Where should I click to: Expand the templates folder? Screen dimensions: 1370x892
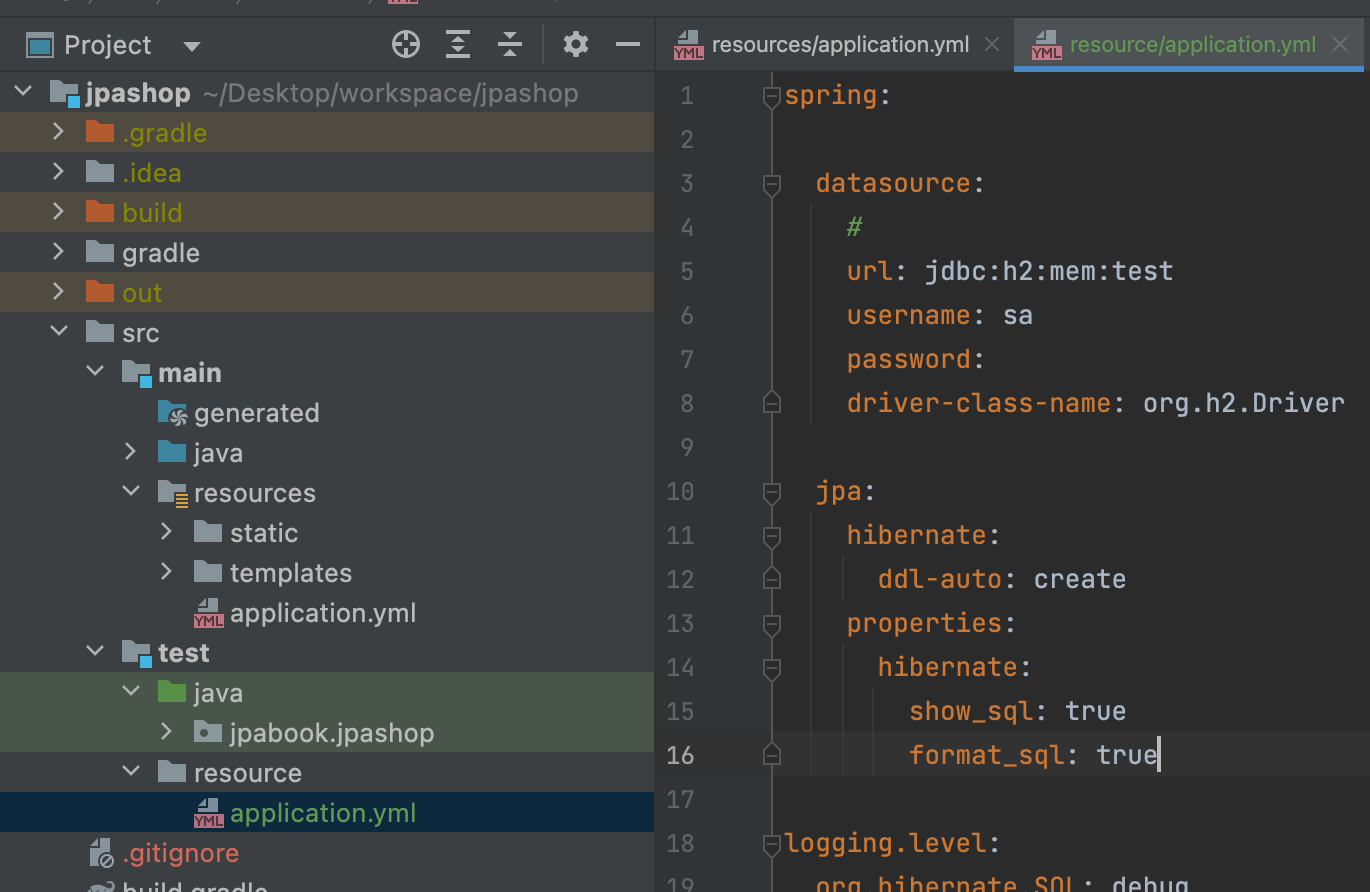coord(166,572)
